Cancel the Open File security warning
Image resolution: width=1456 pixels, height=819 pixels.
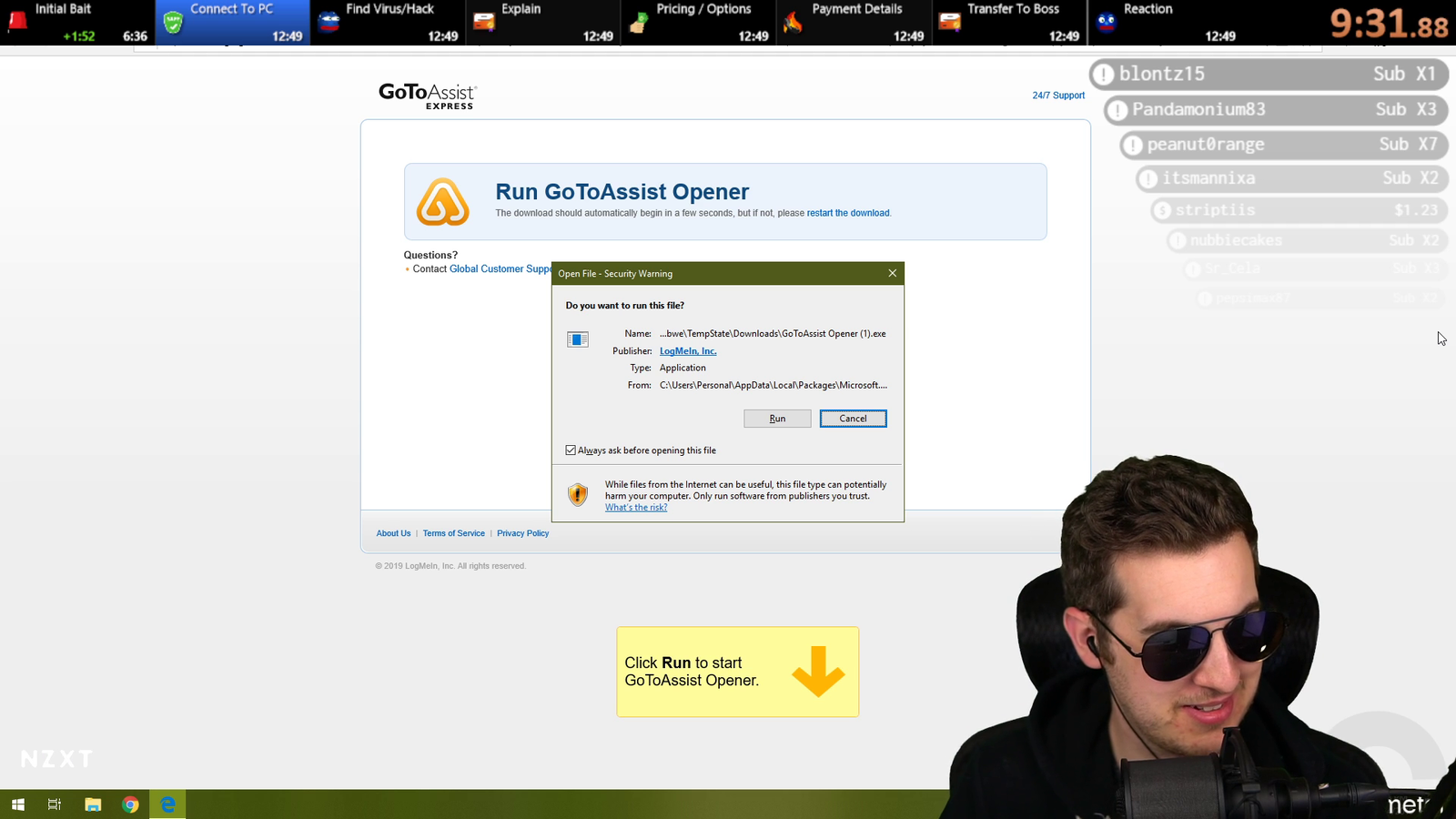pos(853,419)
